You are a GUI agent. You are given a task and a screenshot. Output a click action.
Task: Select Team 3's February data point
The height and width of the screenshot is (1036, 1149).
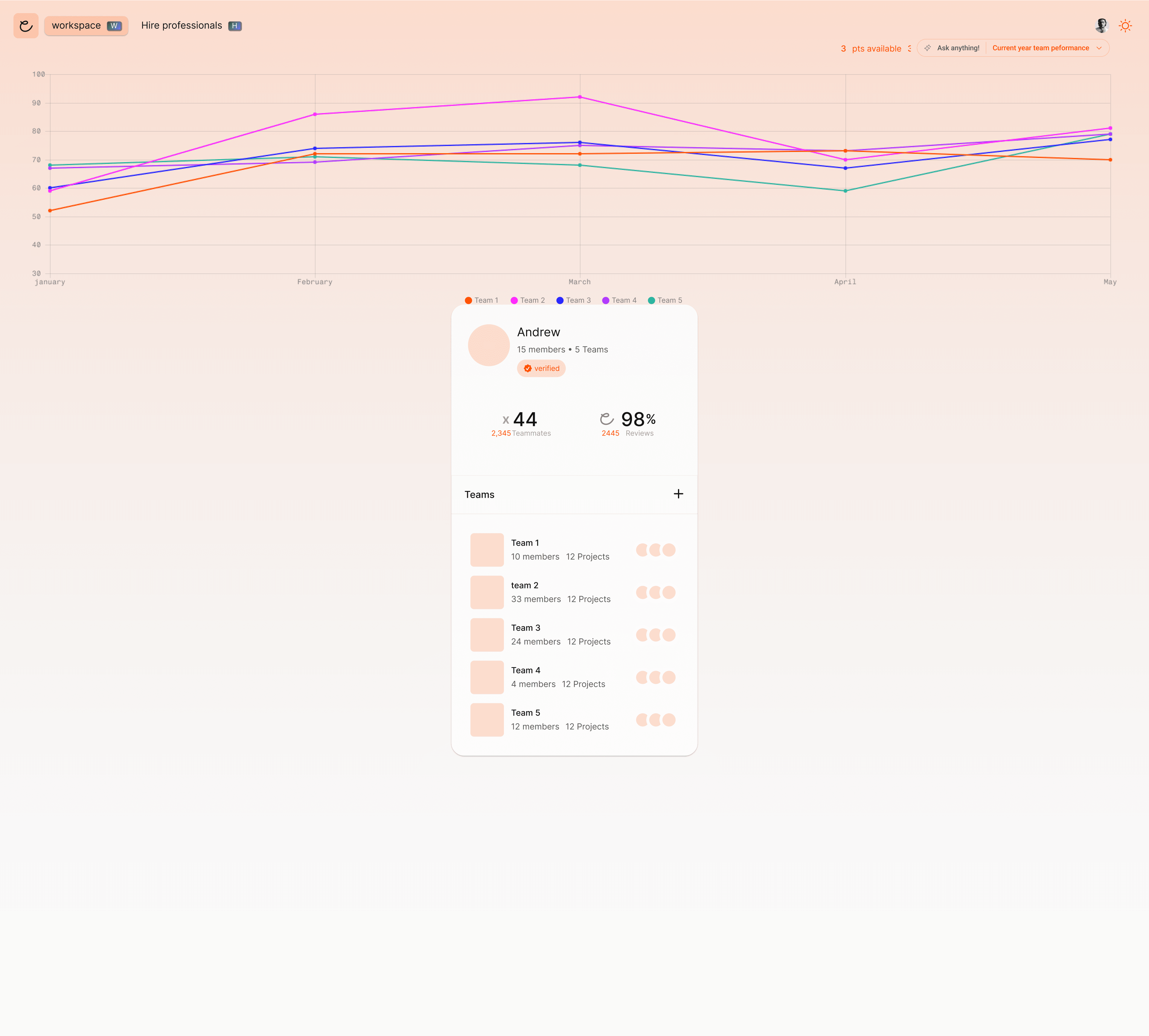(315, 149)
